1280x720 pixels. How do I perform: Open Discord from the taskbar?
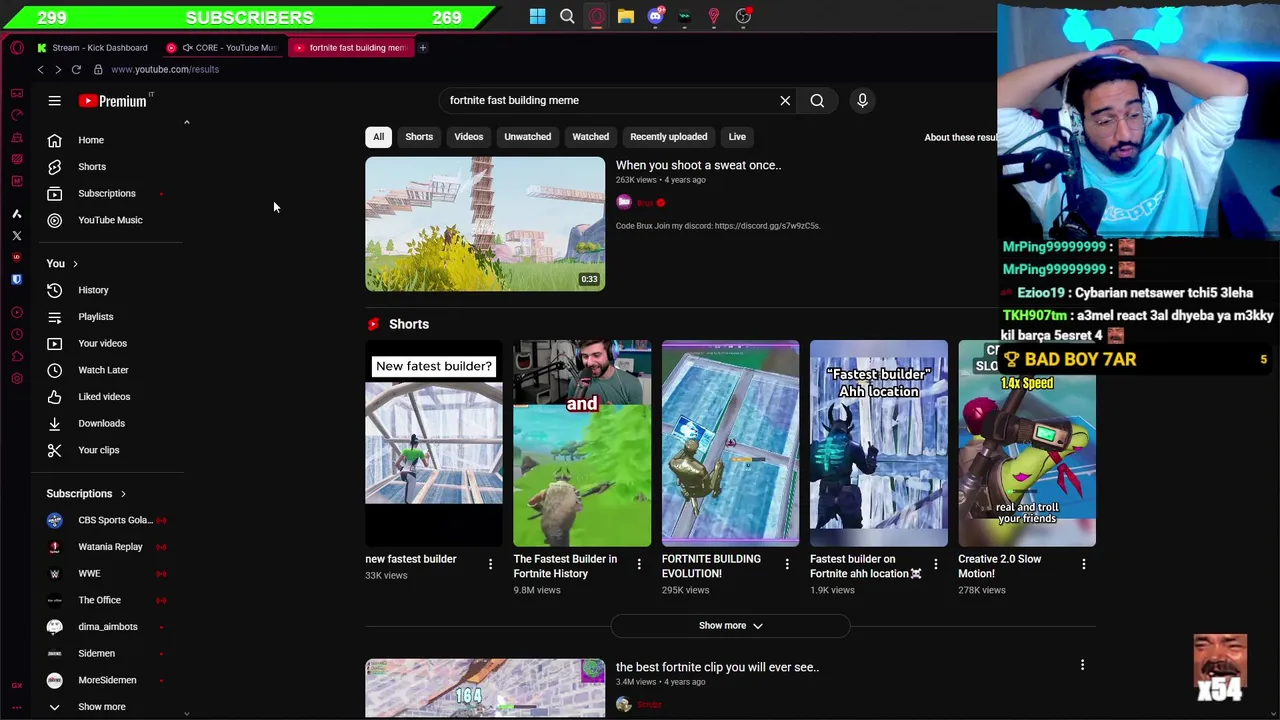click(x=656, y=16)
